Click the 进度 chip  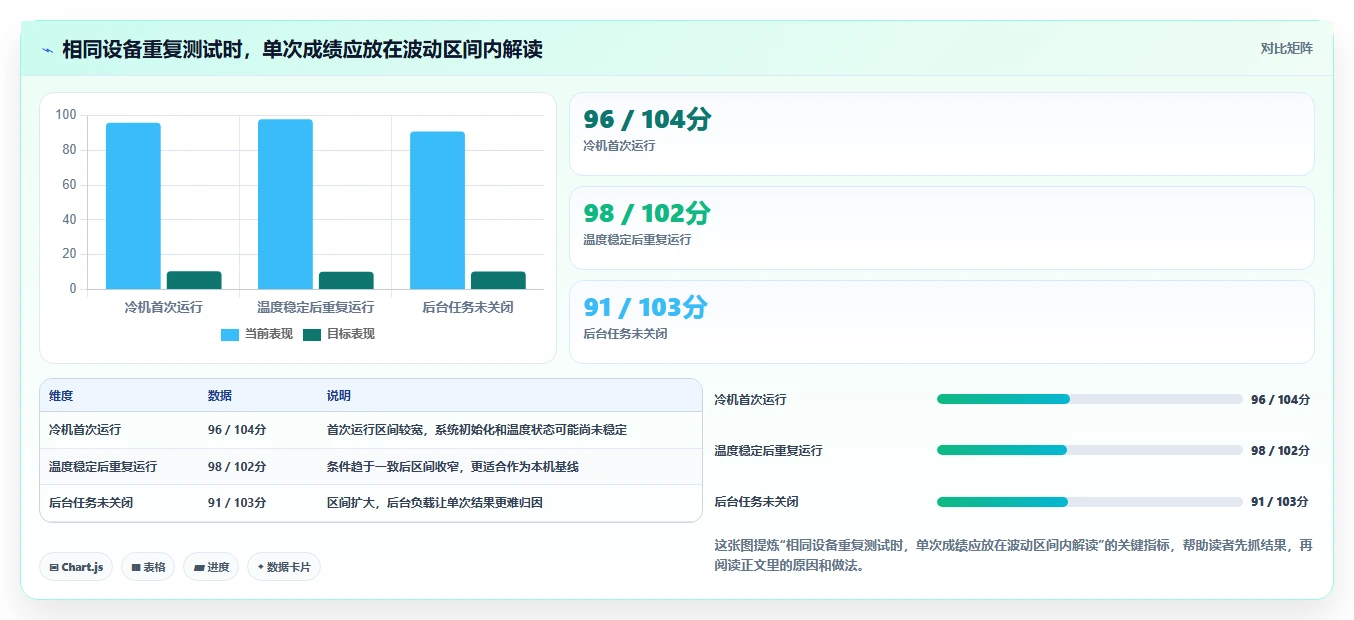(x=211, y=567)
